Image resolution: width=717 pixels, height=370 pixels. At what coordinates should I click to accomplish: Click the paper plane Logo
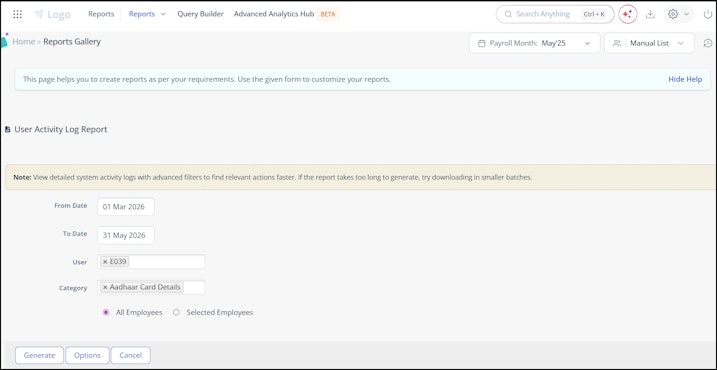click(53, 15)
